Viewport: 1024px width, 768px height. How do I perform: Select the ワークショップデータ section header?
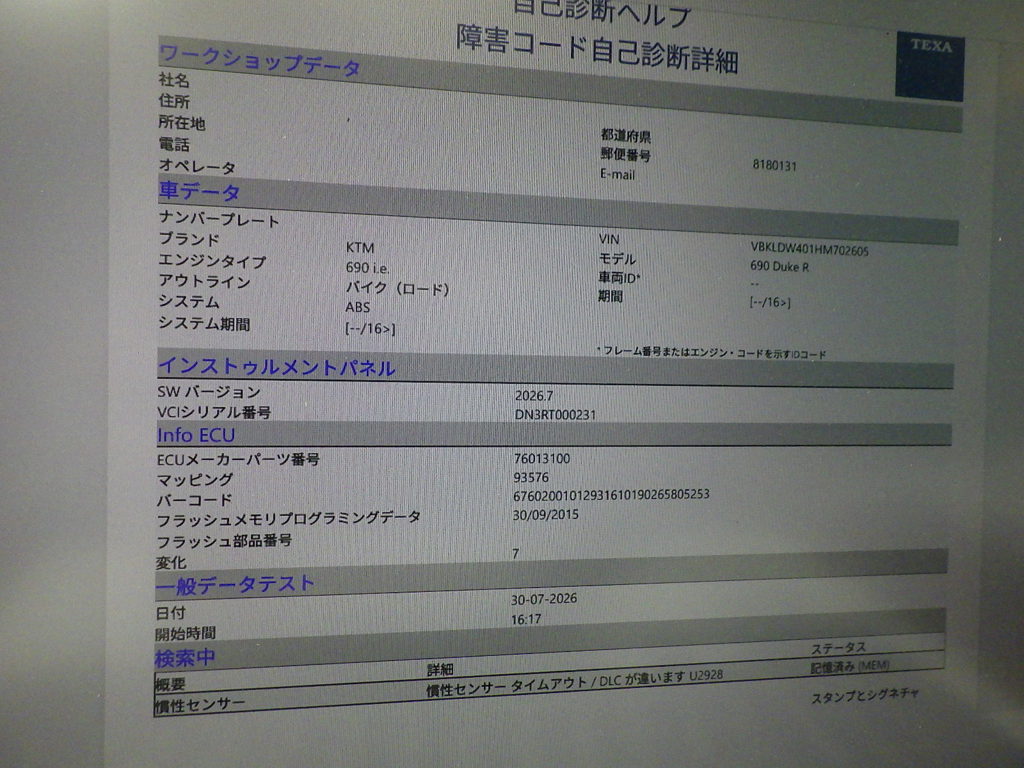pos(259,60)
